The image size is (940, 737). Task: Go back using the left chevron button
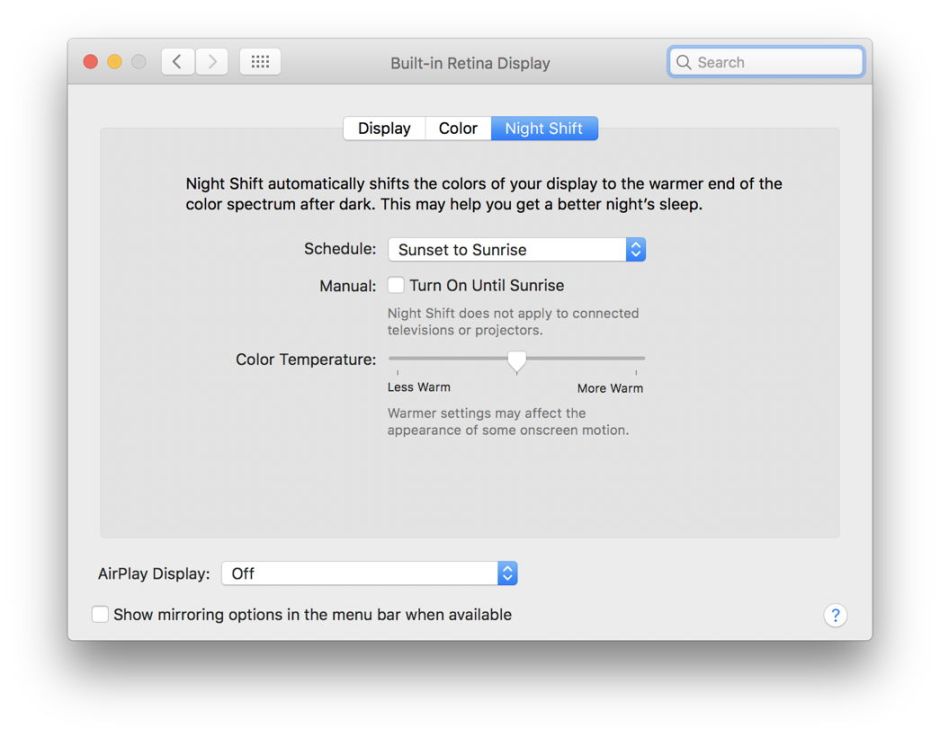[177, 62]
